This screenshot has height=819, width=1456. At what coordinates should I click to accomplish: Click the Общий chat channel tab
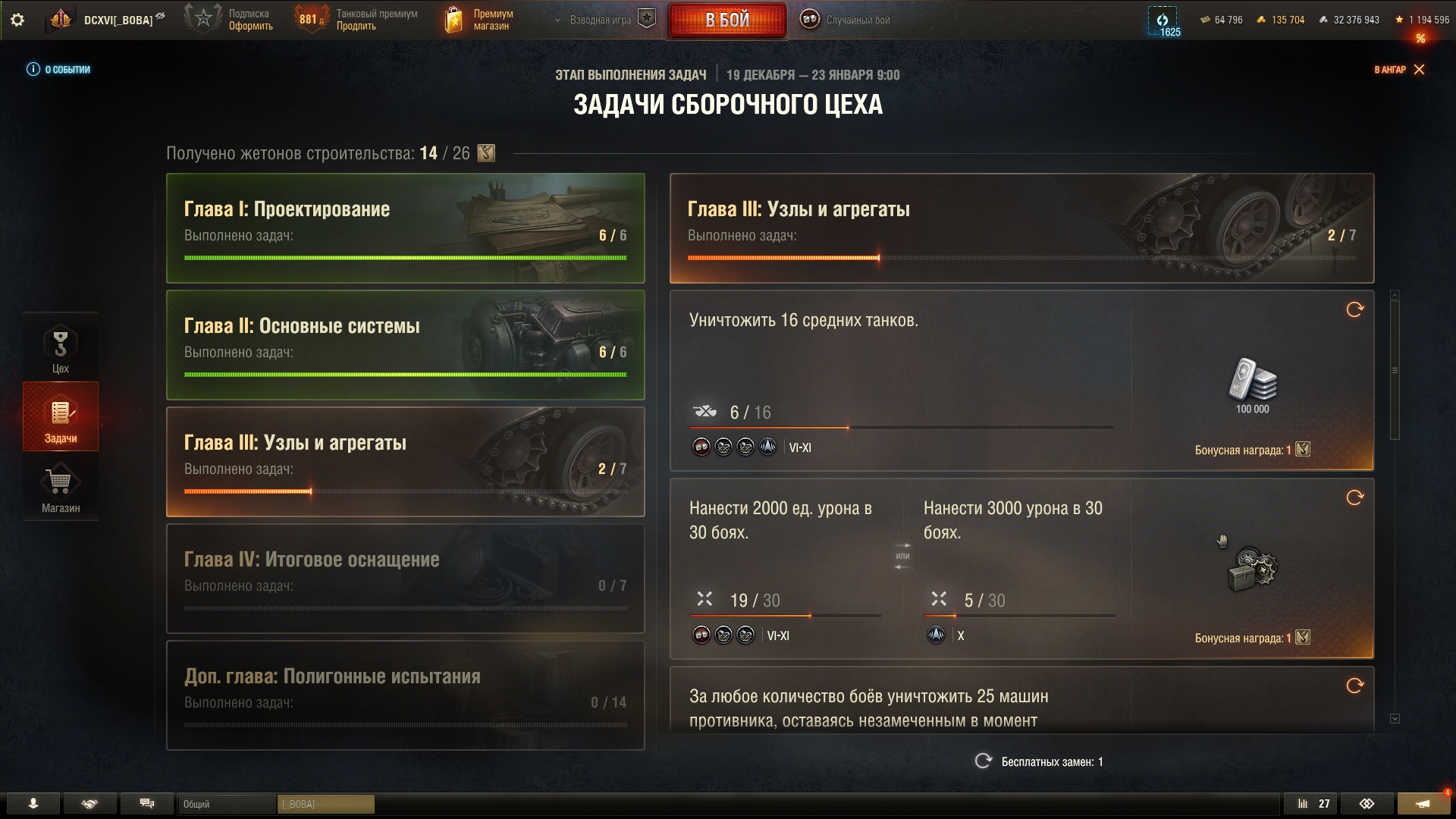227,804
